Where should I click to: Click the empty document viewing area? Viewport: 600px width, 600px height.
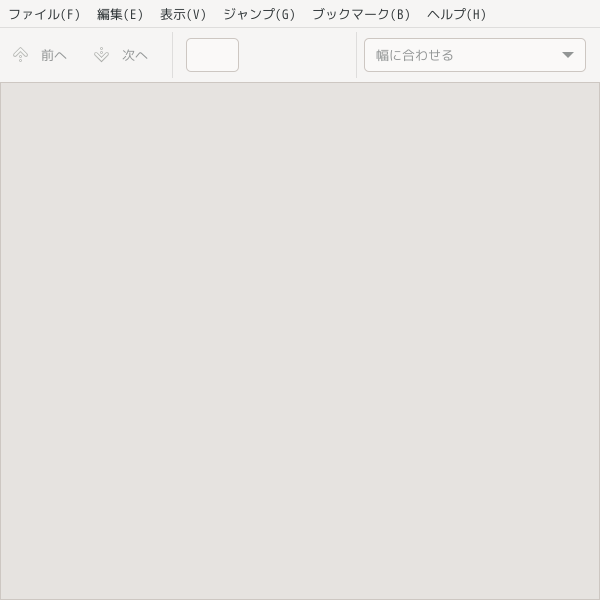pos(300,341)
